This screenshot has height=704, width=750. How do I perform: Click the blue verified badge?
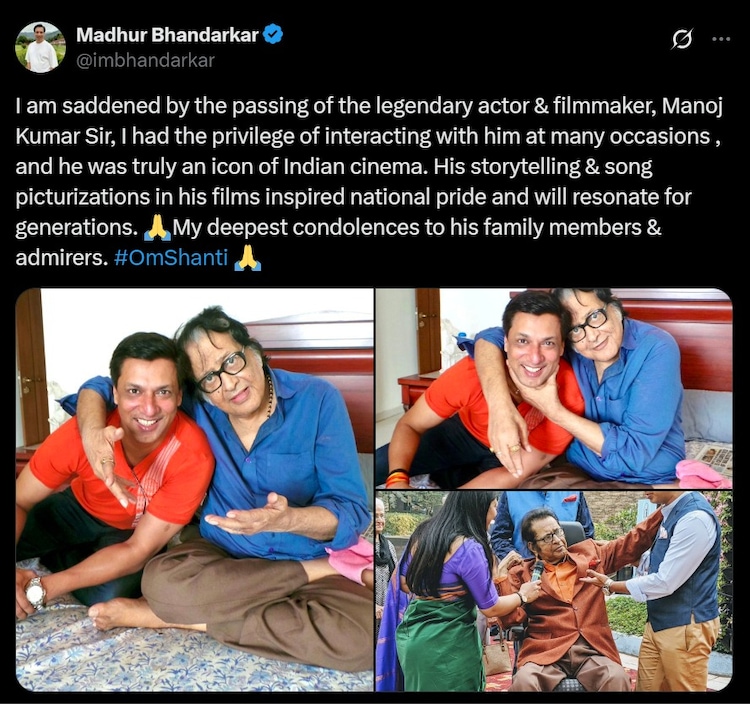[x=273, y=34]
